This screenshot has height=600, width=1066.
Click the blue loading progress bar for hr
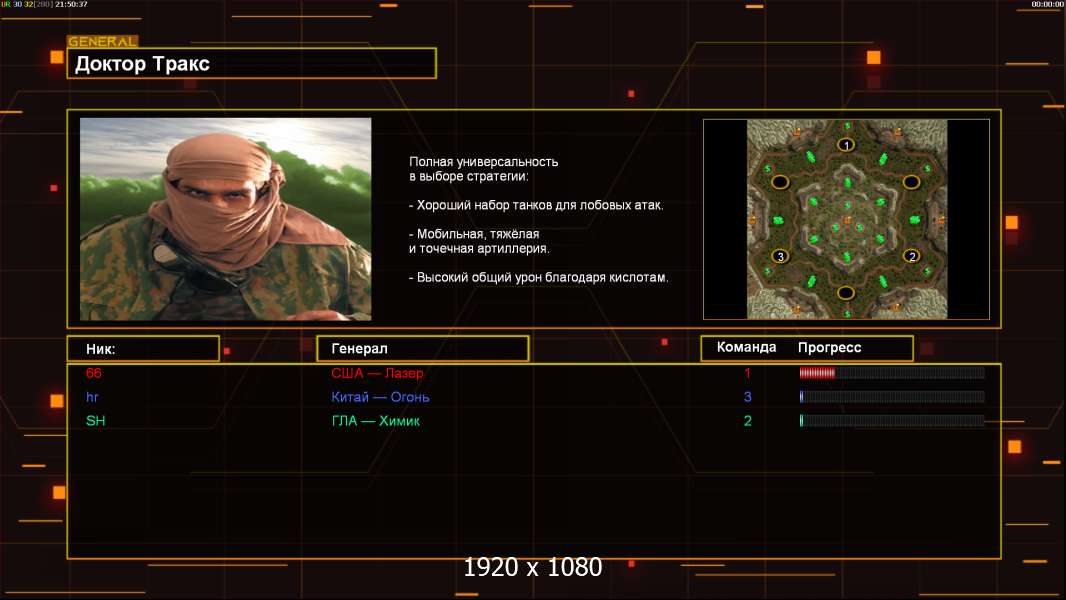892,397
